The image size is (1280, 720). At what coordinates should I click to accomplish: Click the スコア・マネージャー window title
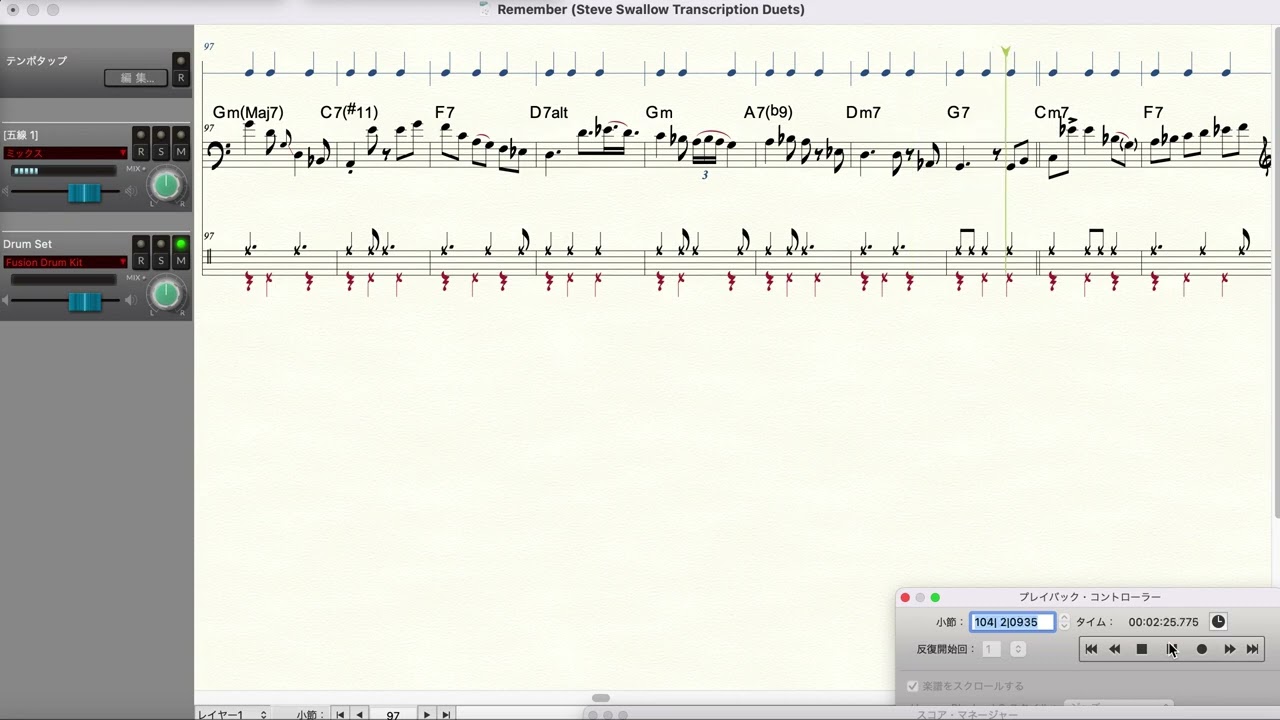click(x=967, y=715)
